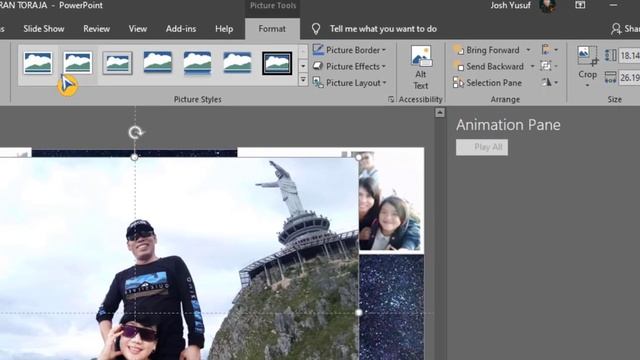Click the Picture Border pencil icon

(x=318, y=50)
